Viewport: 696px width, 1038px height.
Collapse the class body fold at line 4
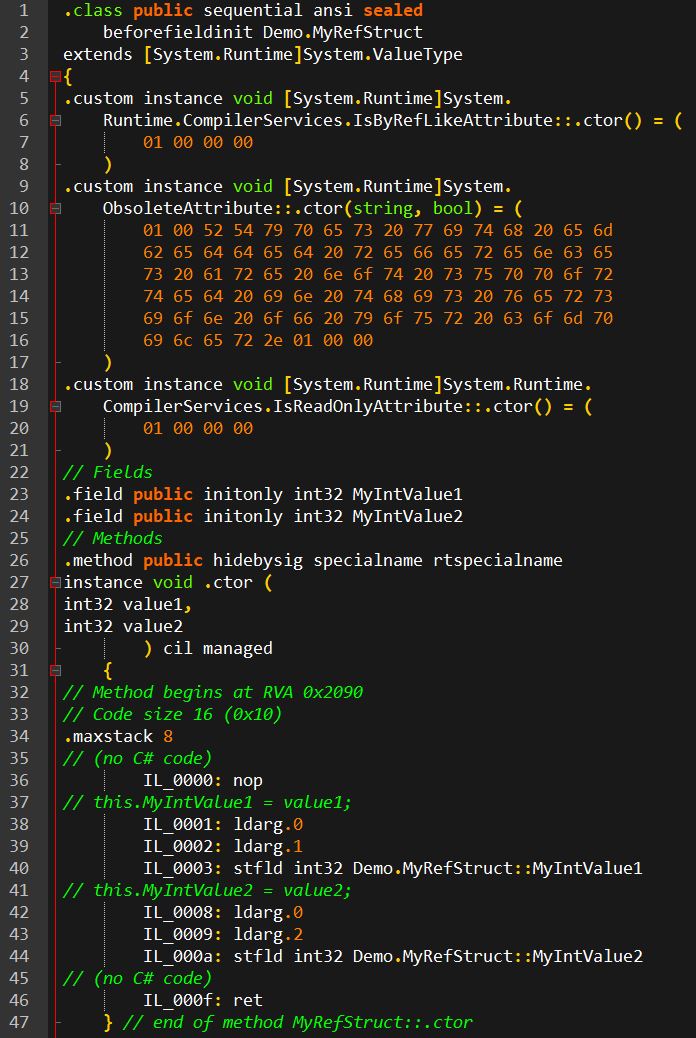pos(54,76)
